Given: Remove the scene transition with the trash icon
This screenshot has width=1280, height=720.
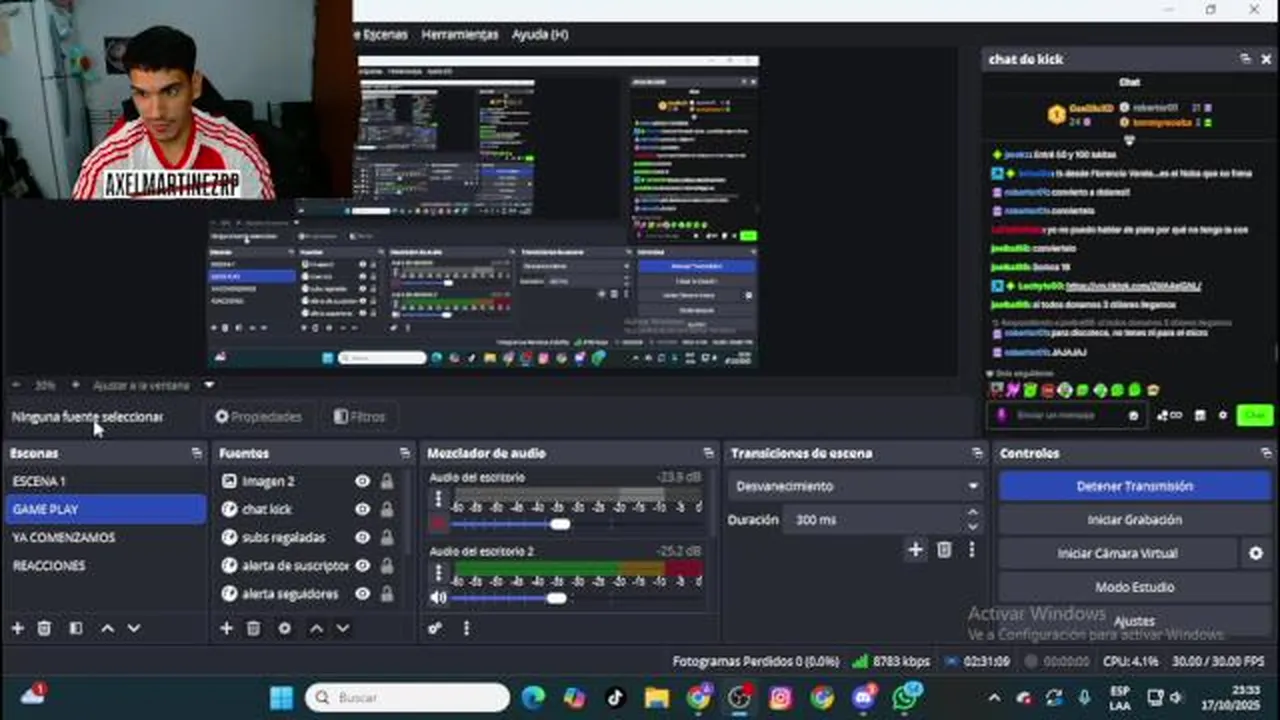Looking at the screenshot, I should 944,549.
